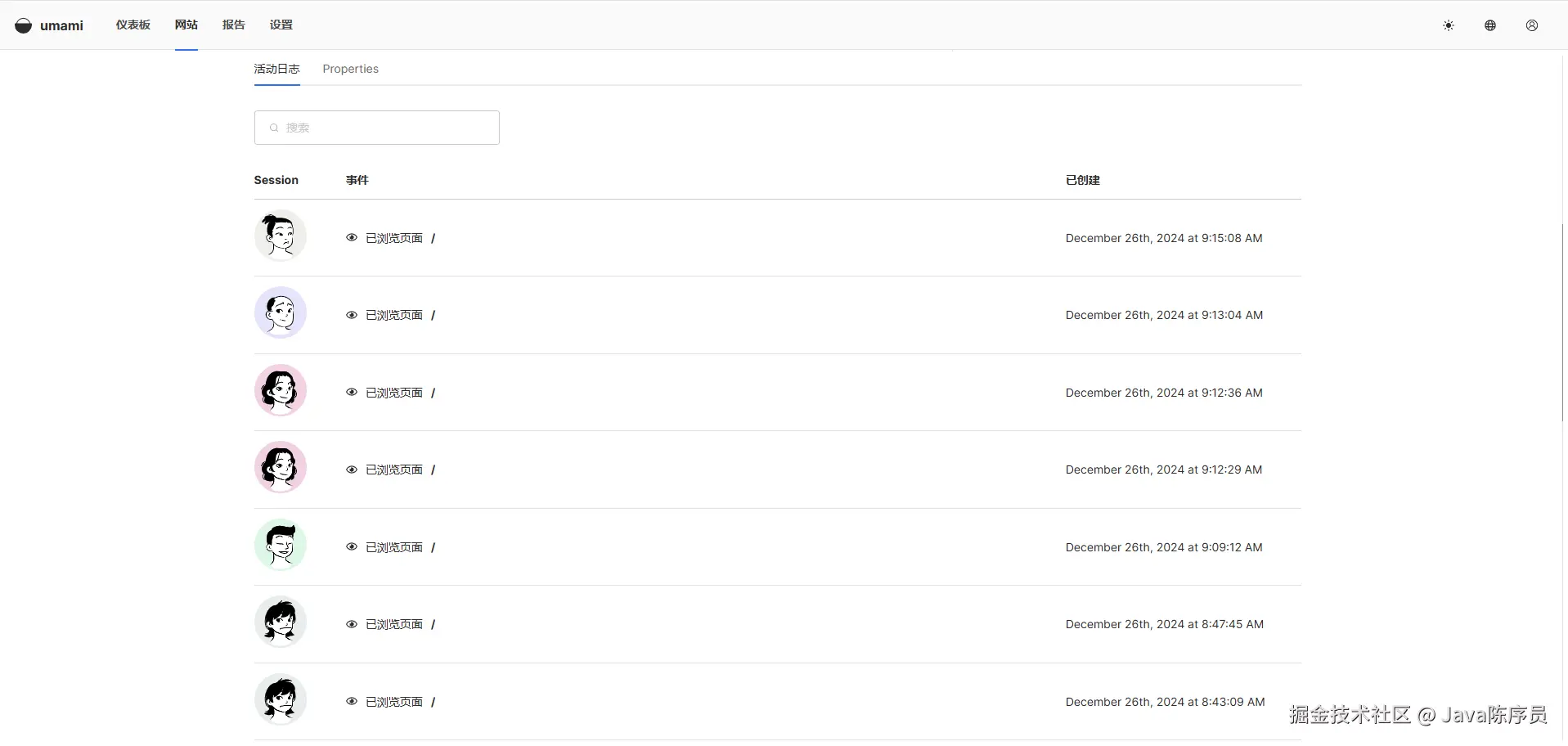Open 设置 settings in top navigation

click(281, 25)
